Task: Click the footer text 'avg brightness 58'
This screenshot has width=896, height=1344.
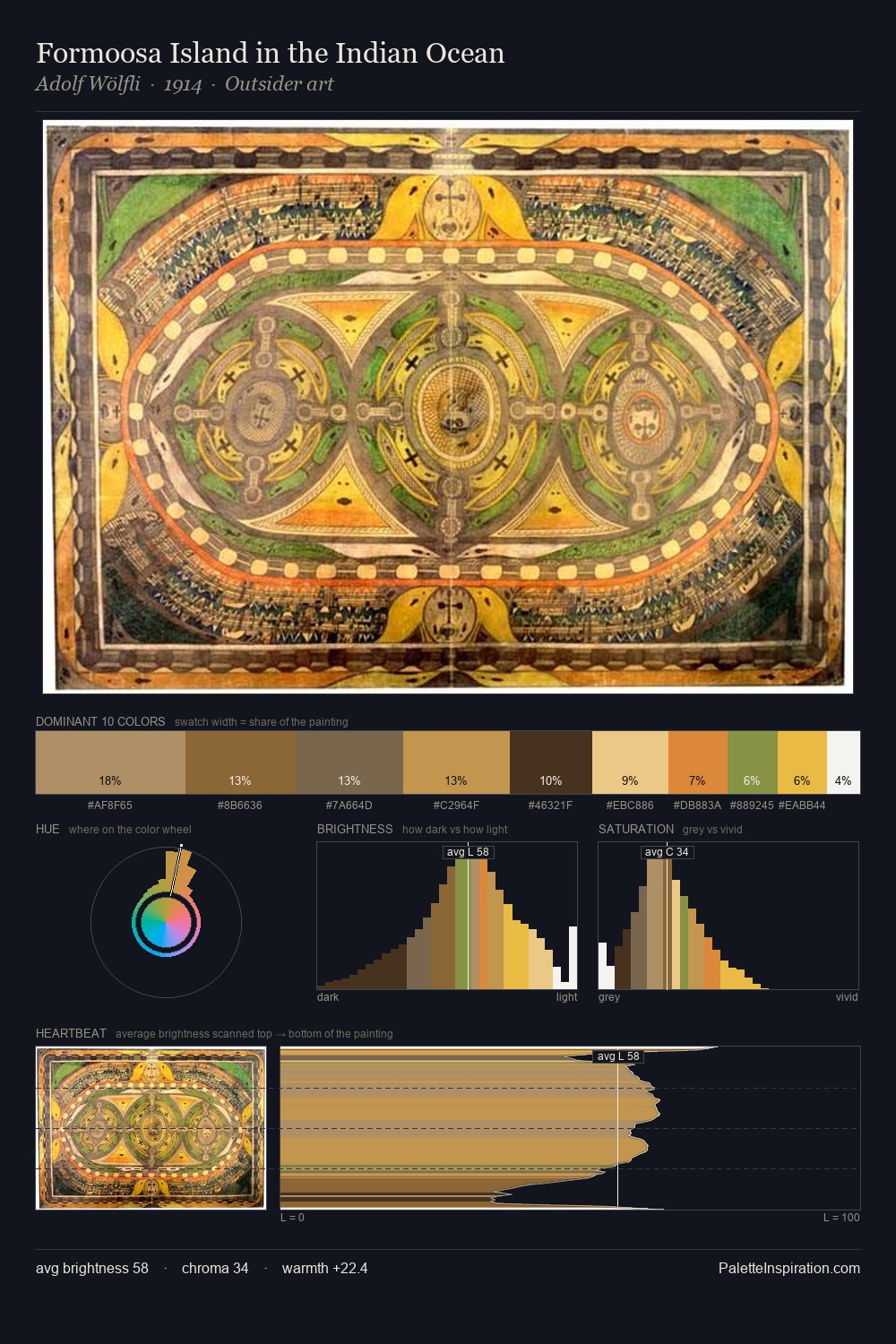Action: tap(92, 1269)
